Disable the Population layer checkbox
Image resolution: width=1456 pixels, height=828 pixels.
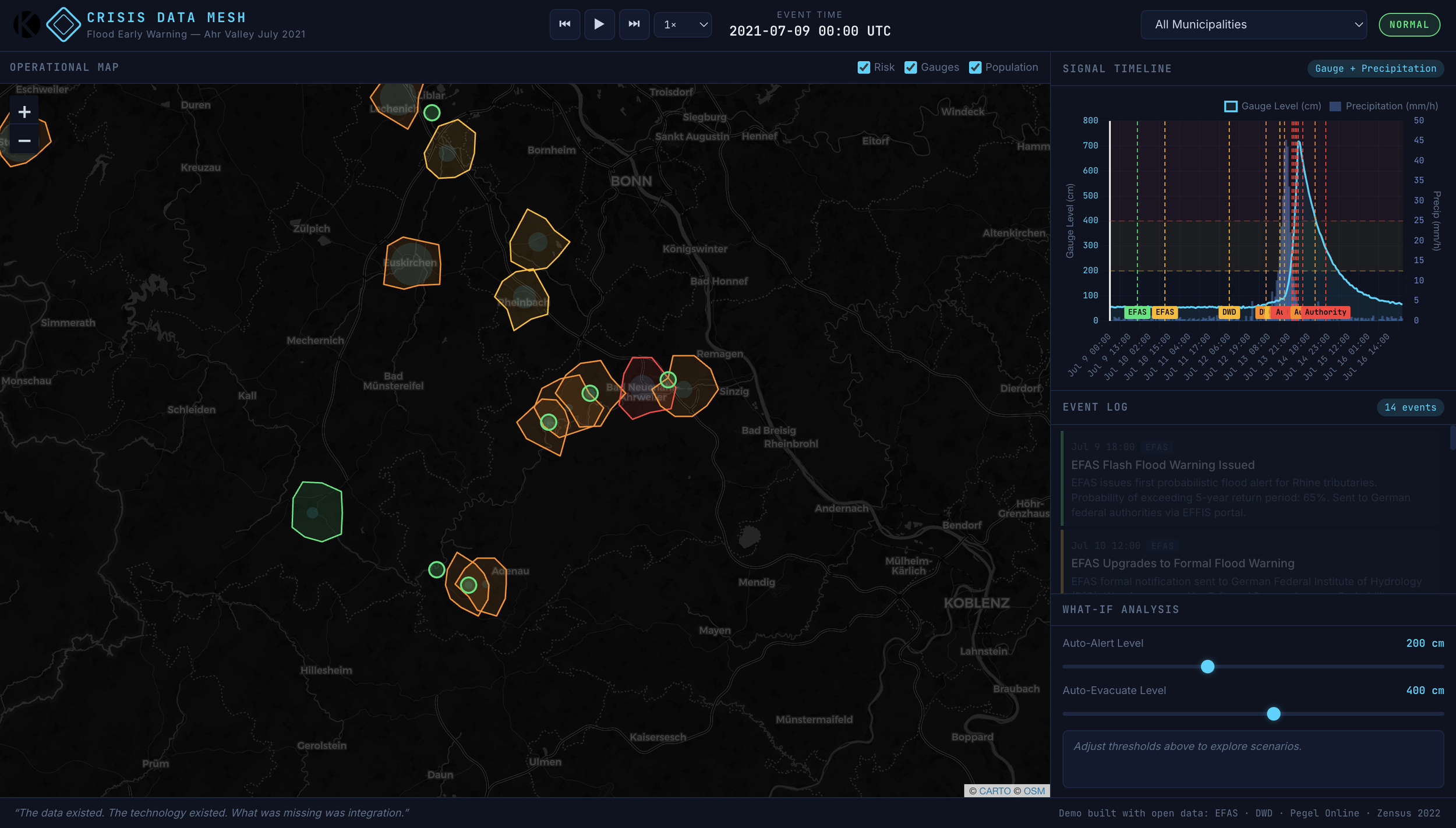click(x=975, y=68)
